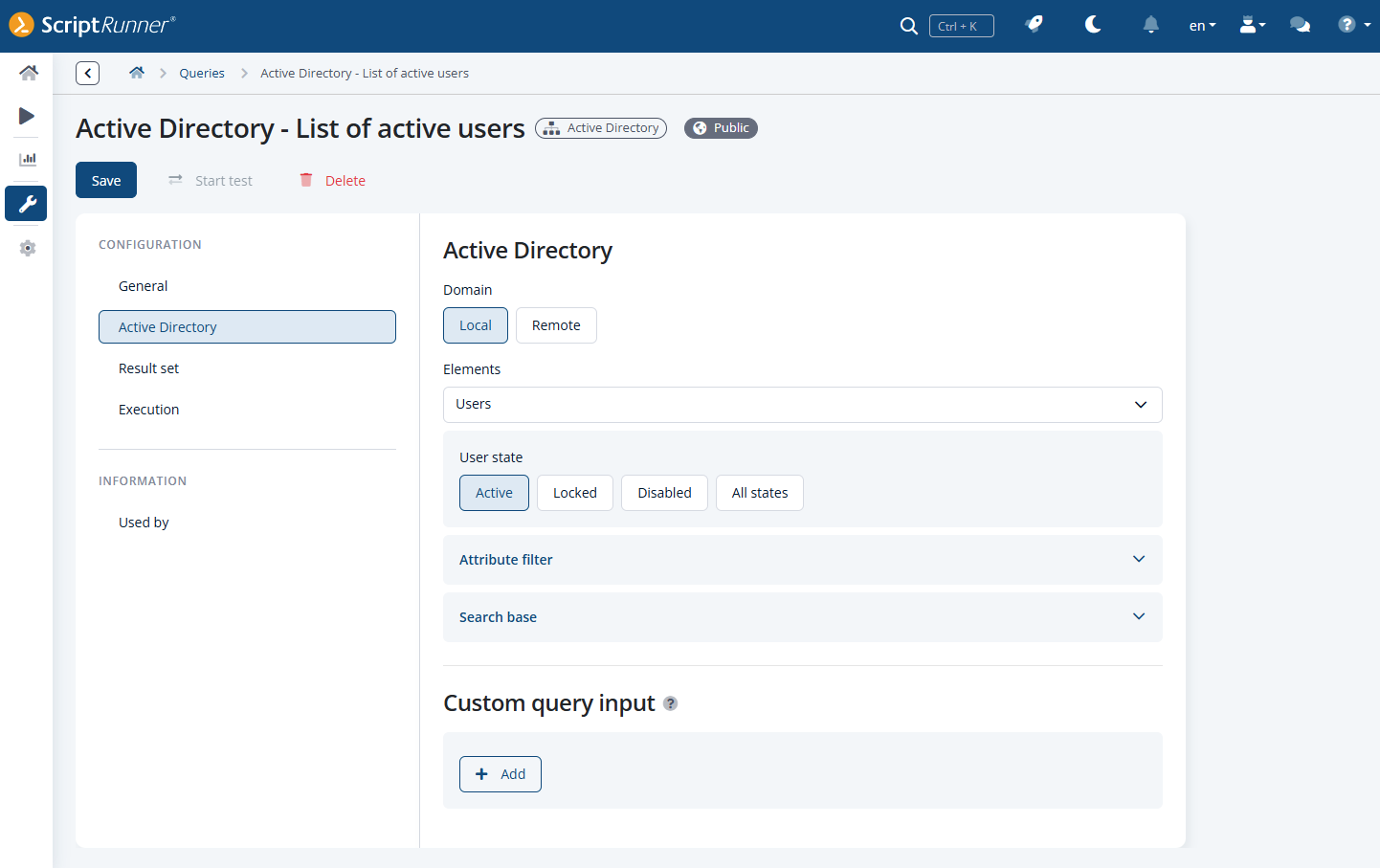The height and width of the screenshot is (868, 1380).
Task: Switch to the Result set configuration tab
Action: click(148, 368)
